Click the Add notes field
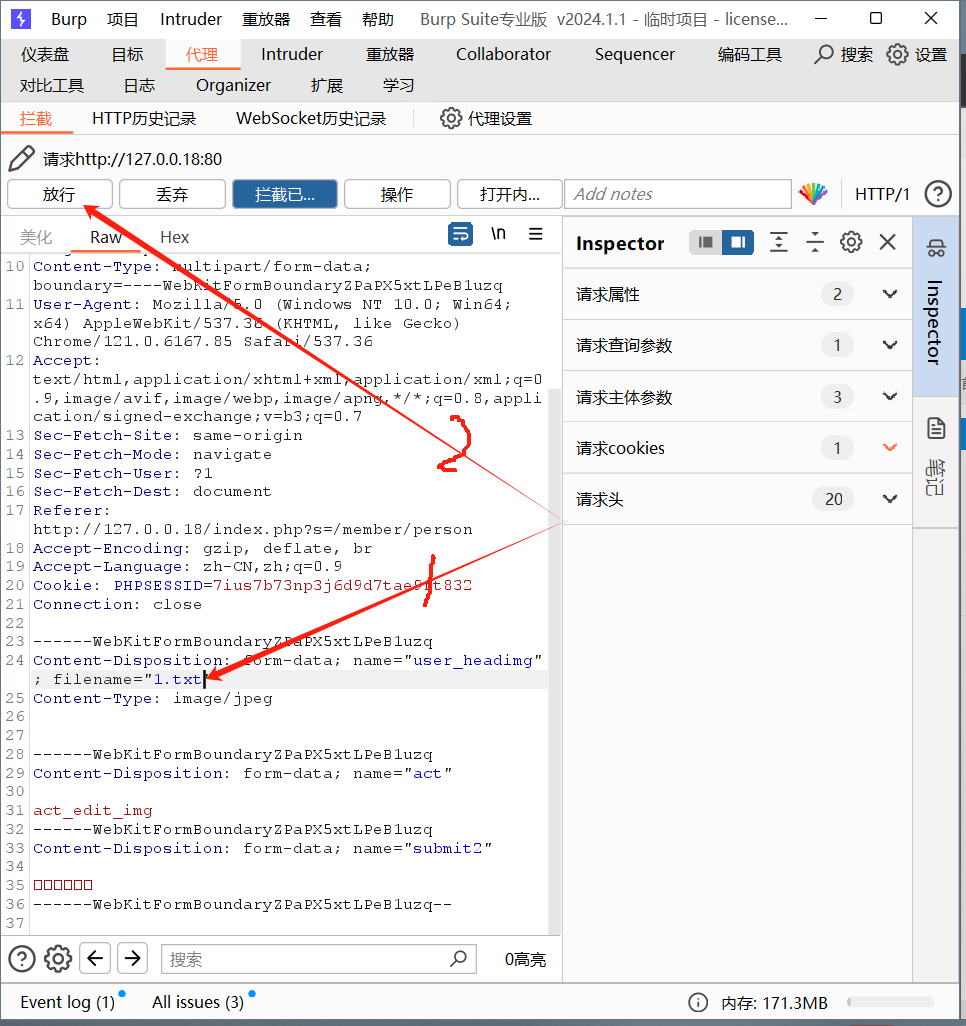Image resolution: width=966 pixels, height=1026 pixels. tap(678, 194)
